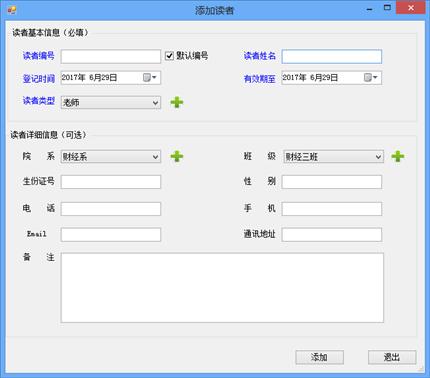The image size is (430, 378).
Task: Add new reader type via green plus
Action: 177,102
